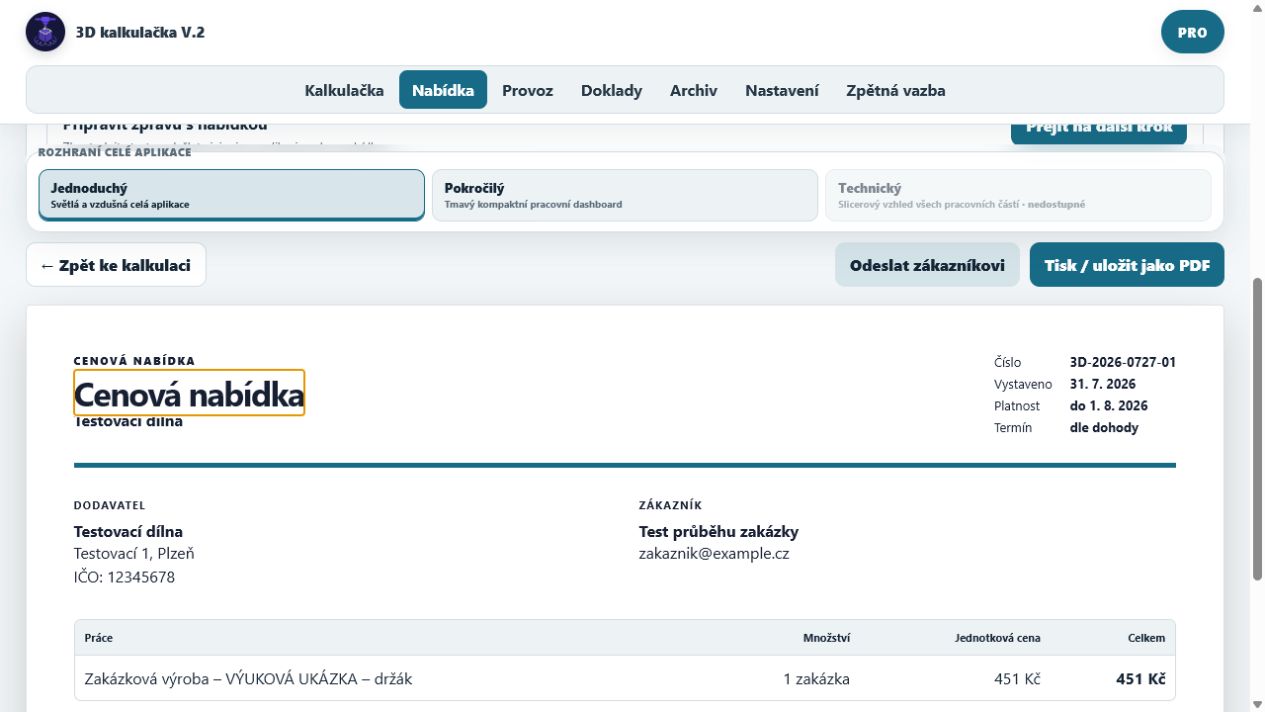
Task: Select the Jednoduchý interface mode
Action: click(x=231, y=195)
